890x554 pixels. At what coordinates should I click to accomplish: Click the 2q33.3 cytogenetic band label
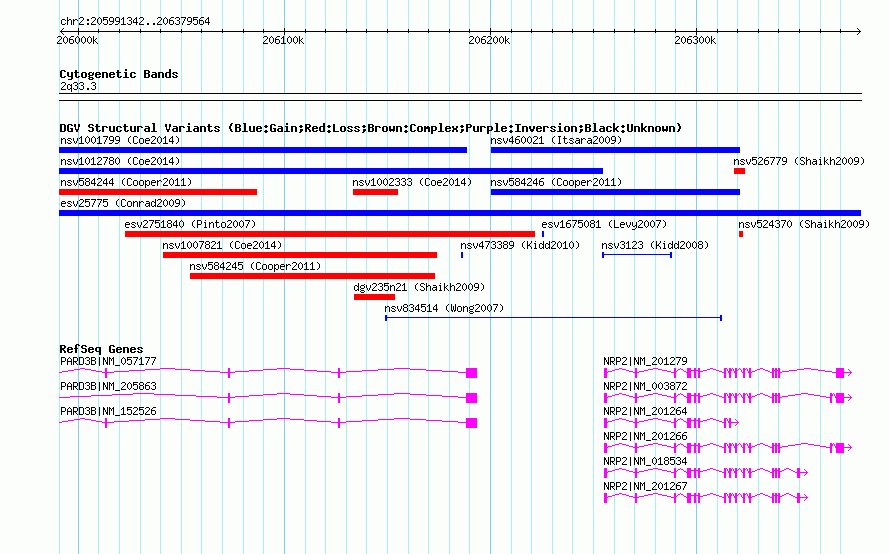tap(78, 86)
